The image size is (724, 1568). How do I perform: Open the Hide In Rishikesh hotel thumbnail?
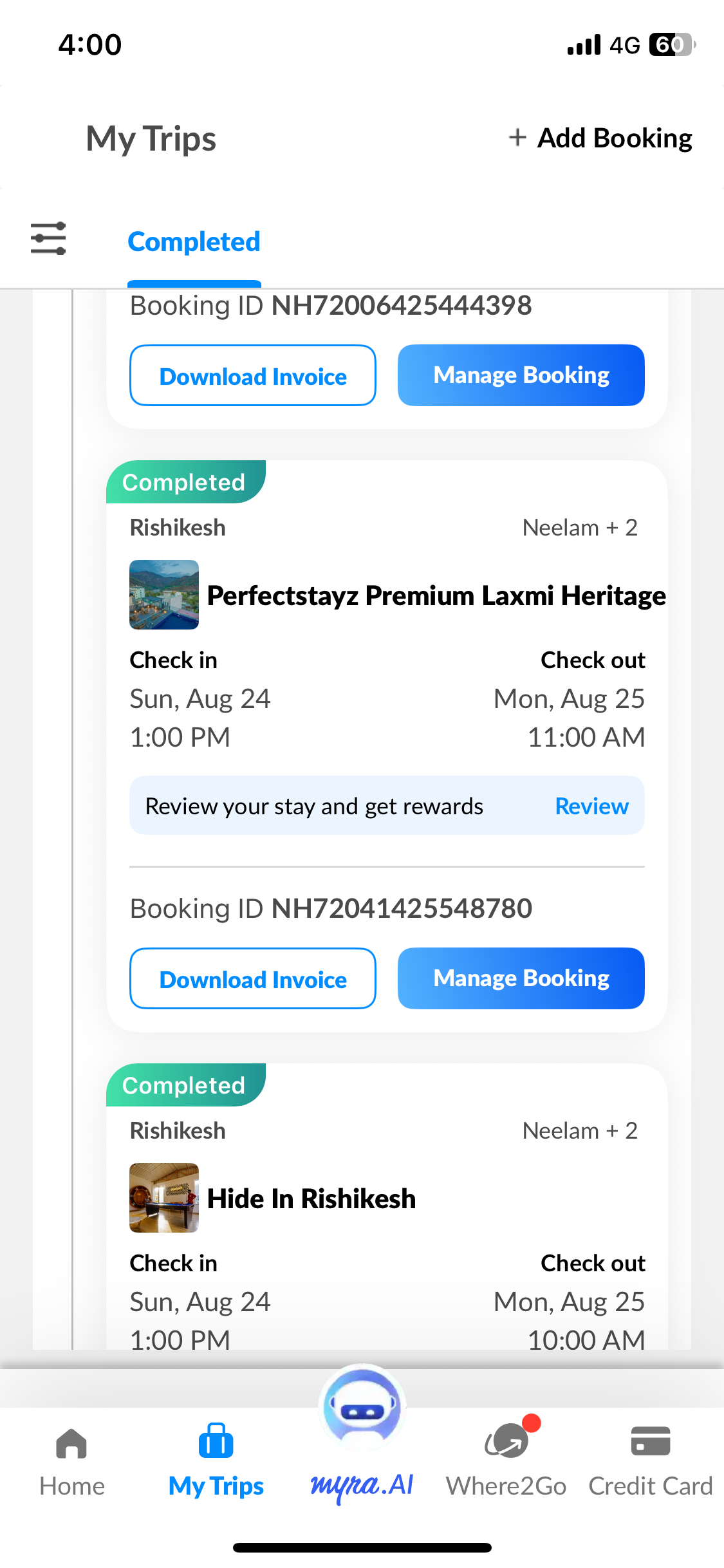(164, 1198)
